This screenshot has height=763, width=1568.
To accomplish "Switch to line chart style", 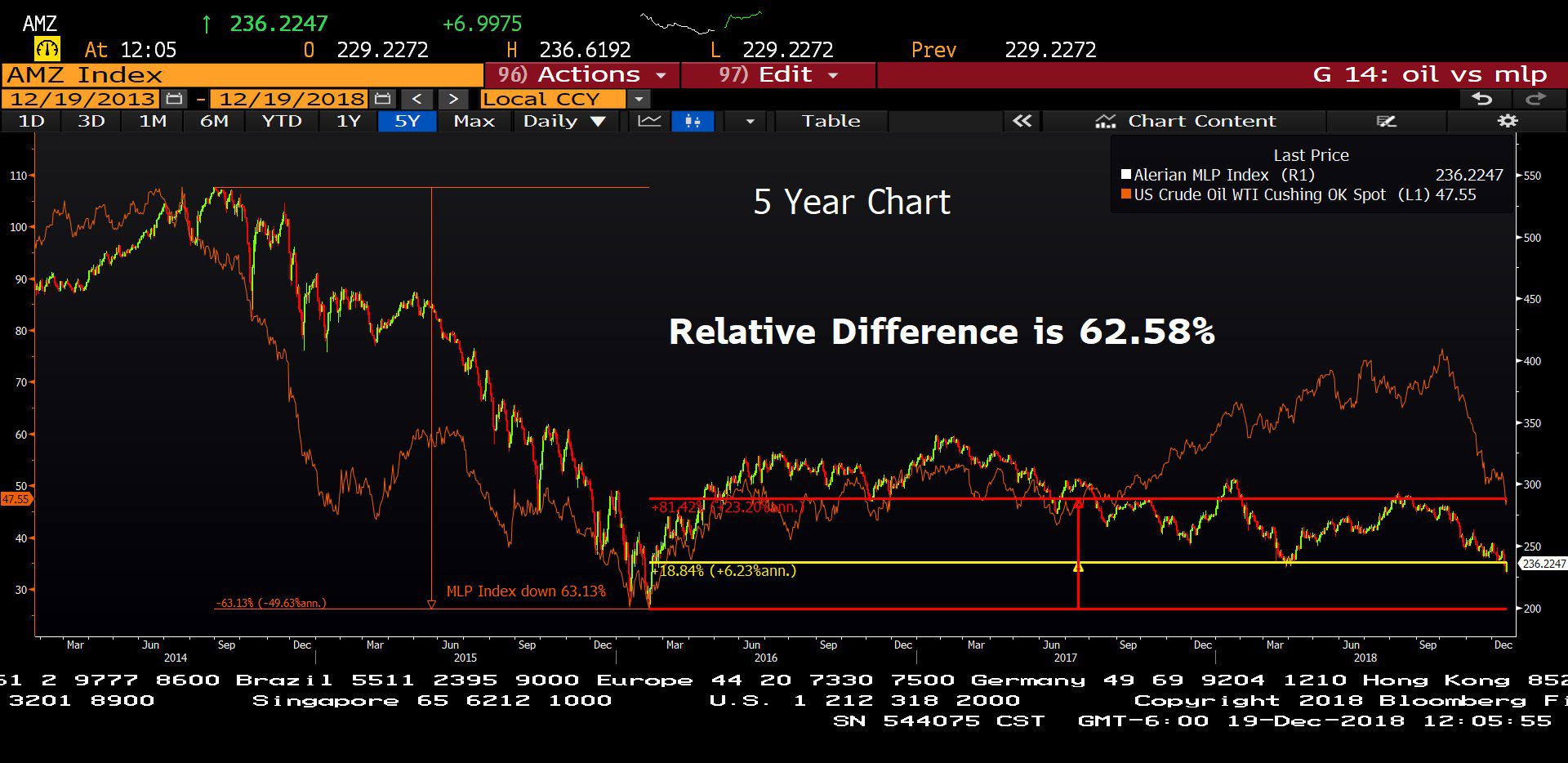I will pyautogui.click(x=650, y=121).
